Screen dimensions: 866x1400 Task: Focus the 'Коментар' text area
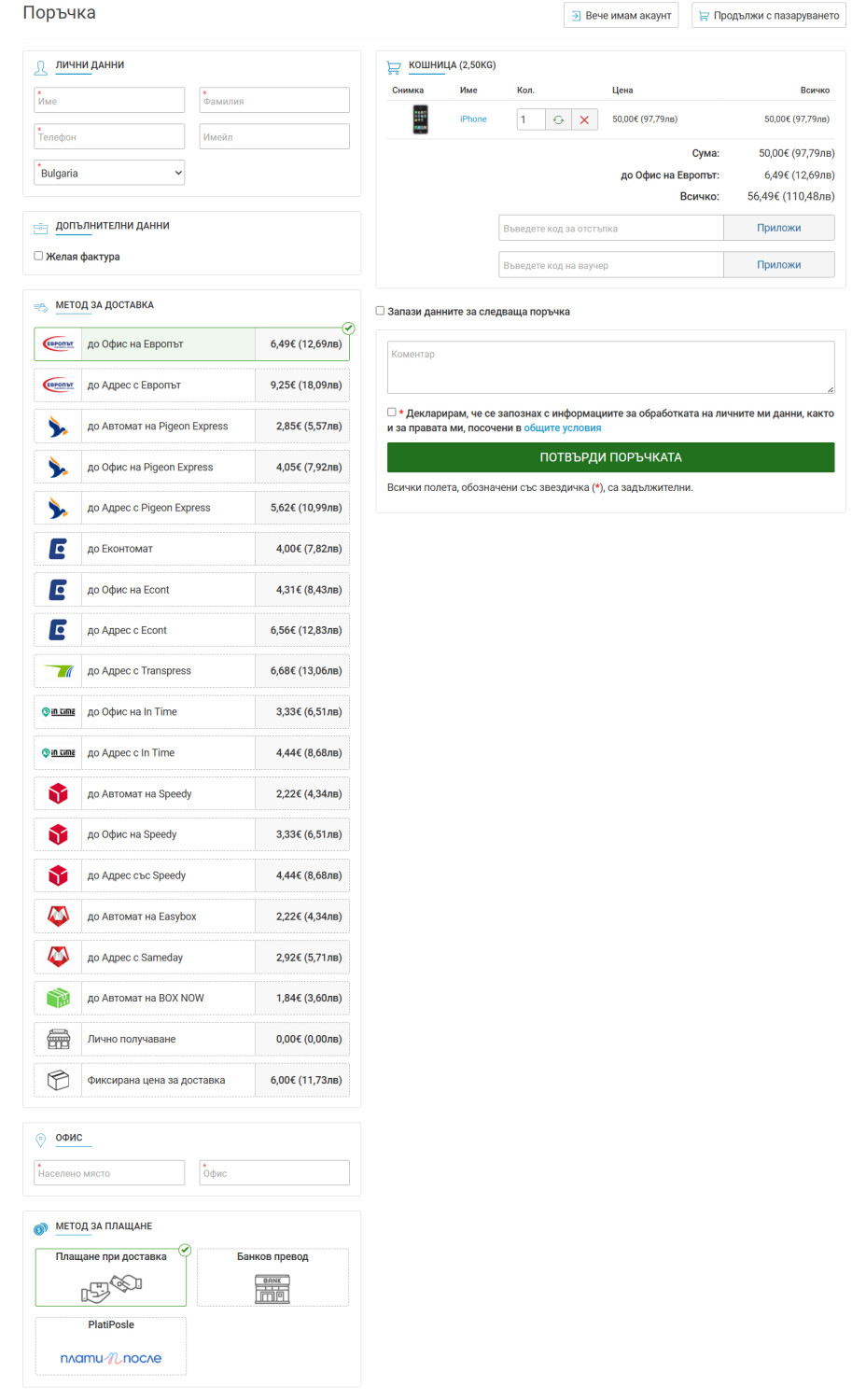point(610,367)
